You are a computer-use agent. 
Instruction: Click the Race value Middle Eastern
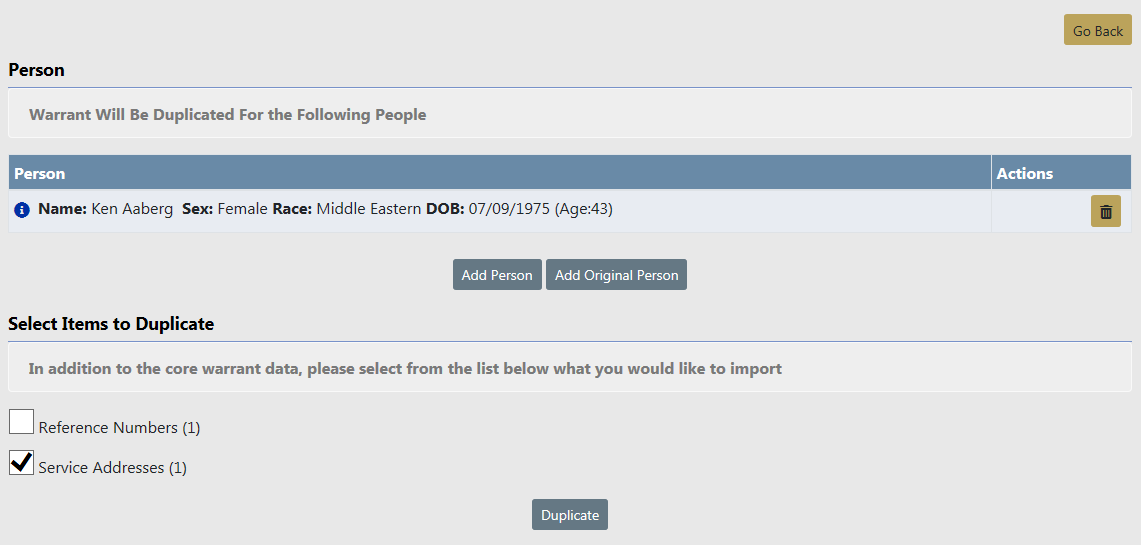[368, 210]
